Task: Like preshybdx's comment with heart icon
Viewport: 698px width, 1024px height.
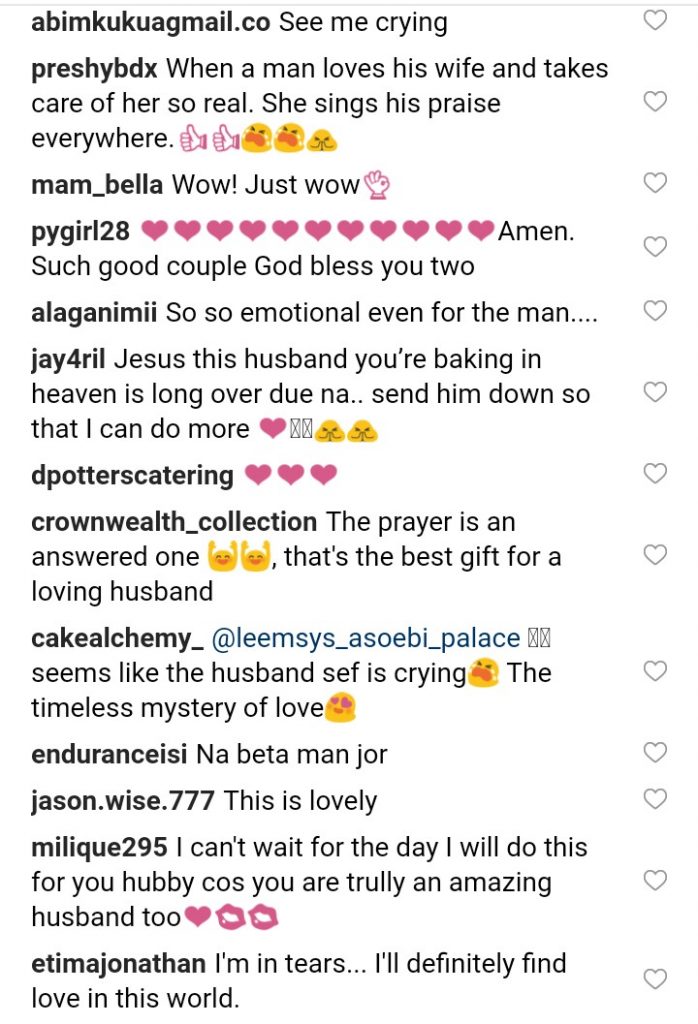Action: pyautogui.click(x=654, y=102)
